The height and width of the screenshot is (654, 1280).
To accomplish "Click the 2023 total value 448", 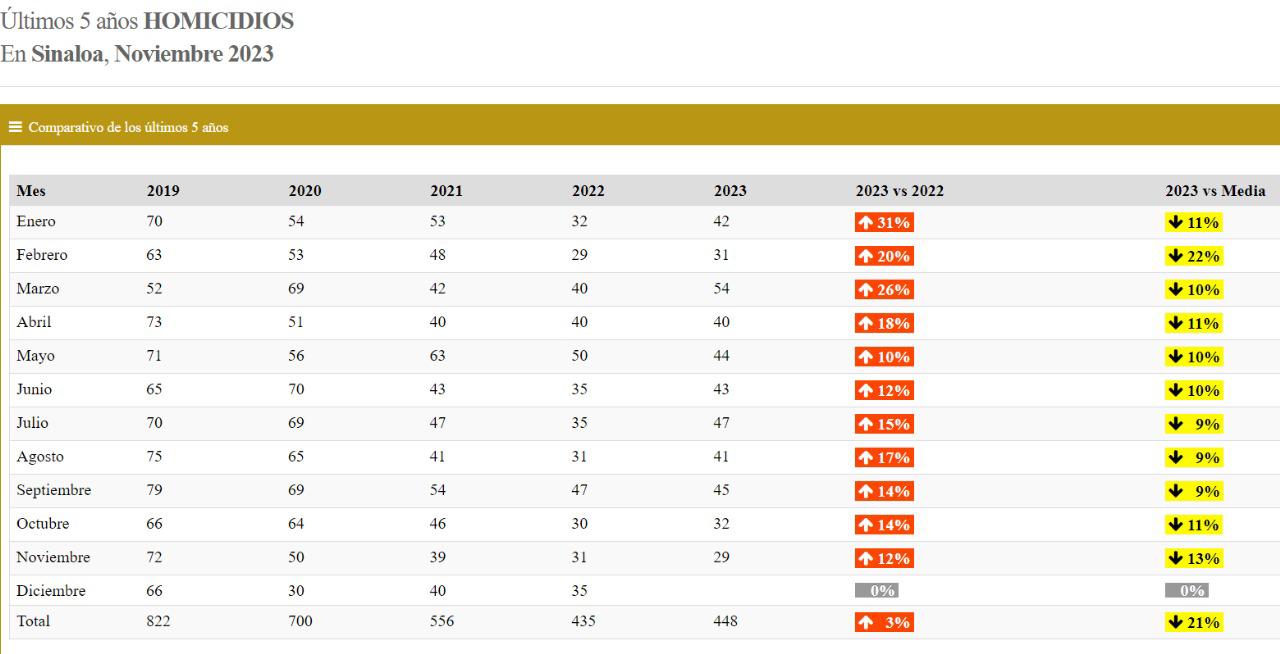I will point(726,621).
